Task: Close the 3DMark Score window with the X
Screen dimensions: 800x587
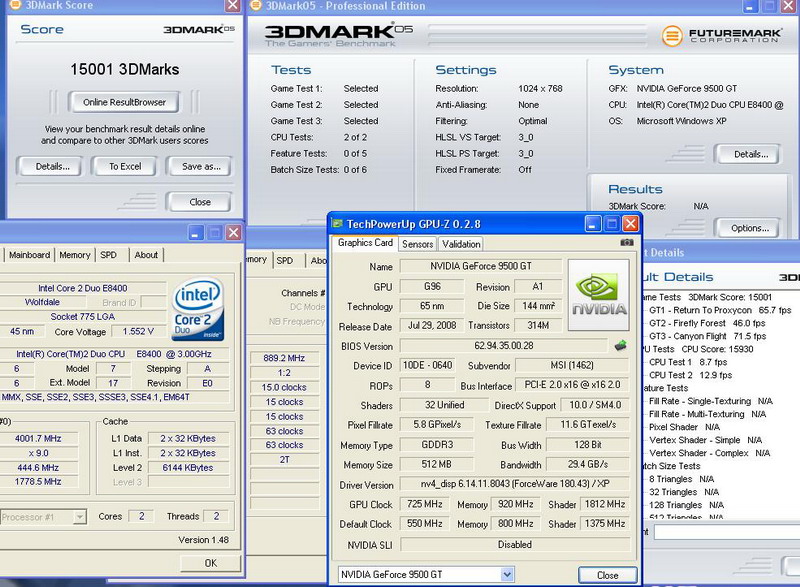Action: pyautogui.click(x=233, y=5)
